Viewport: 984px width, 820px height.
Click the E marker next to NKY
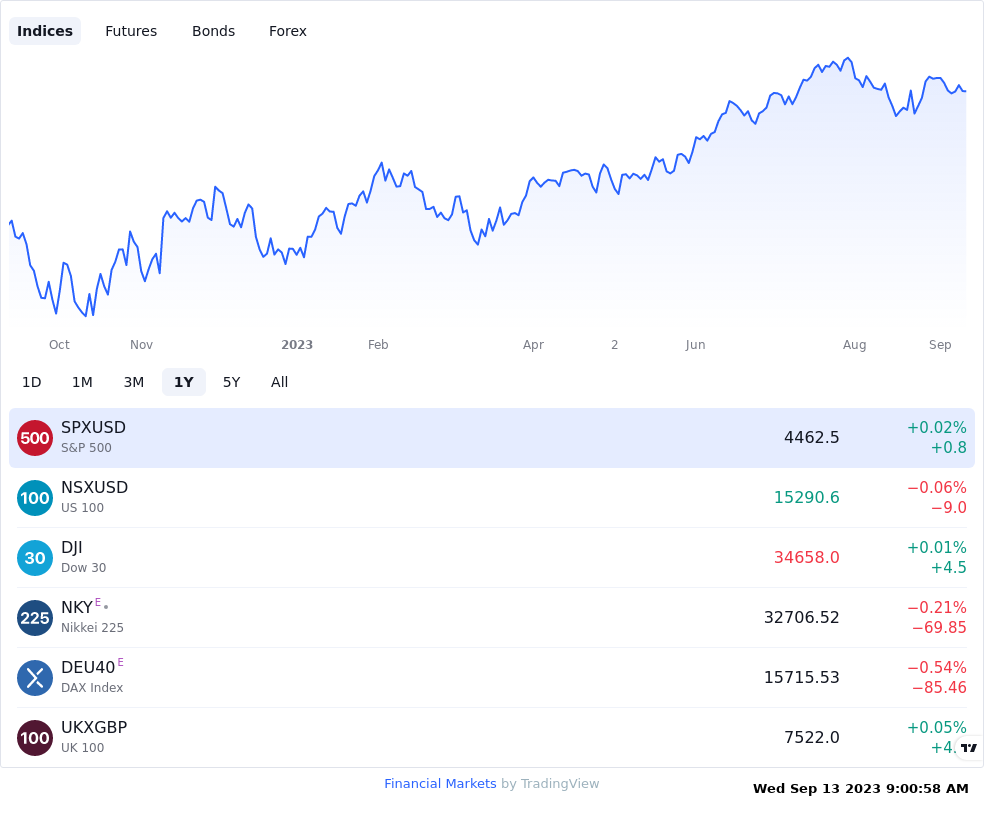point(98,602)
